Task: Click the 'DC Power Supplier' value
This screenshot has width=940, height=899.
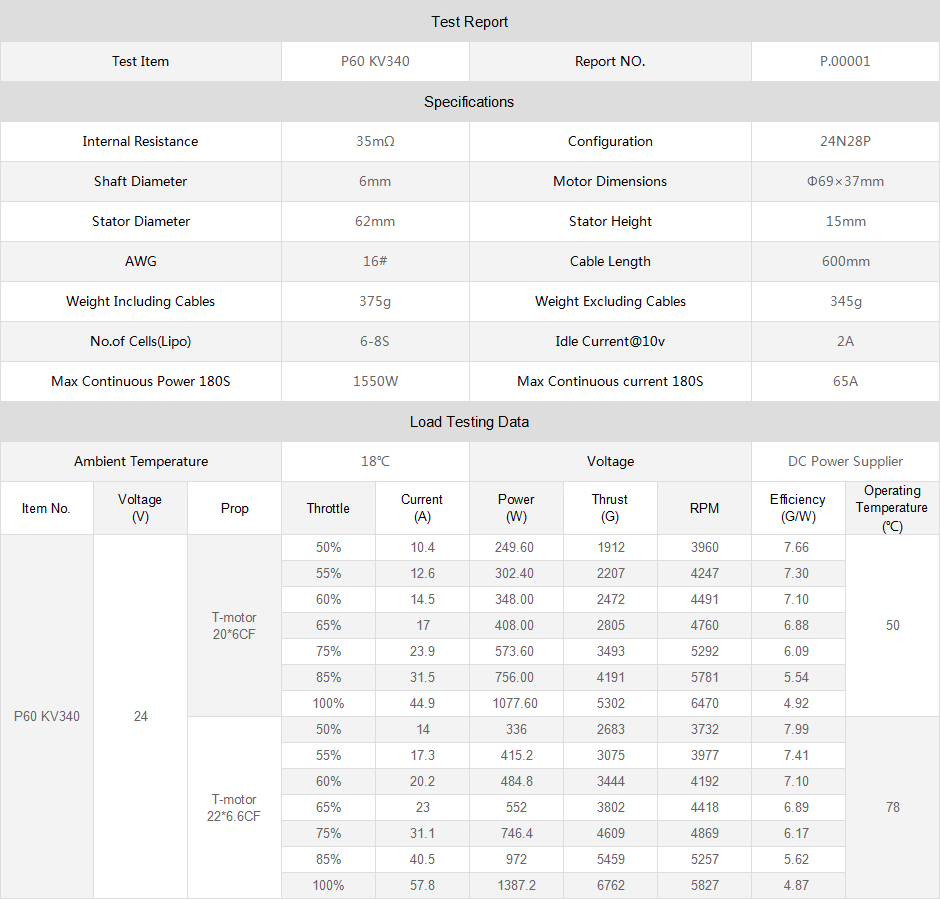Action: (845, 461)
